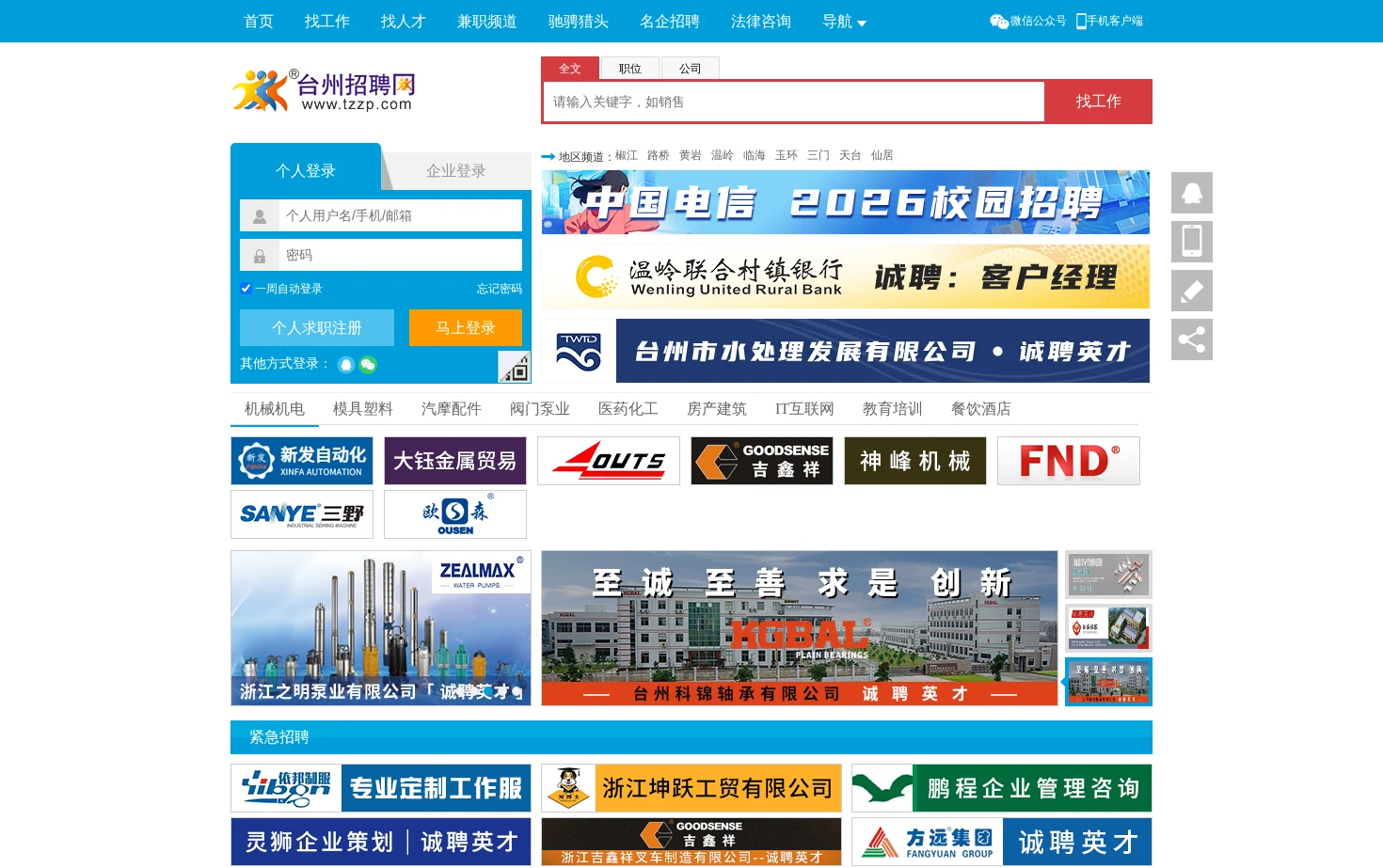The width and height of the screenshot is (1383, 868).
Task: Go to 首页 in the top navigation
Action: (259, 22)
